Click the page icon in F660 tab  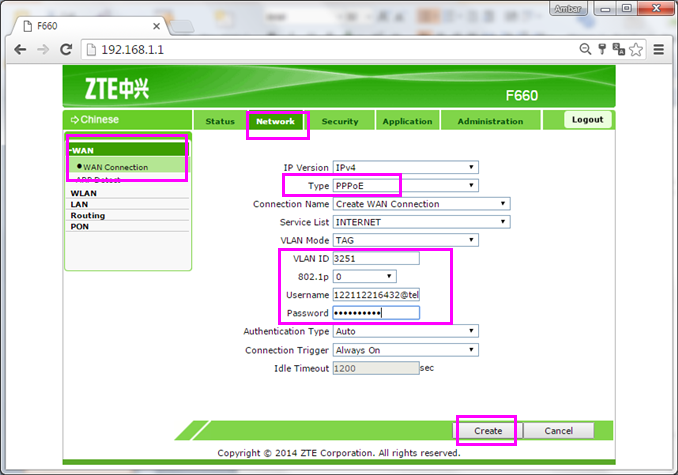[28, 26]
